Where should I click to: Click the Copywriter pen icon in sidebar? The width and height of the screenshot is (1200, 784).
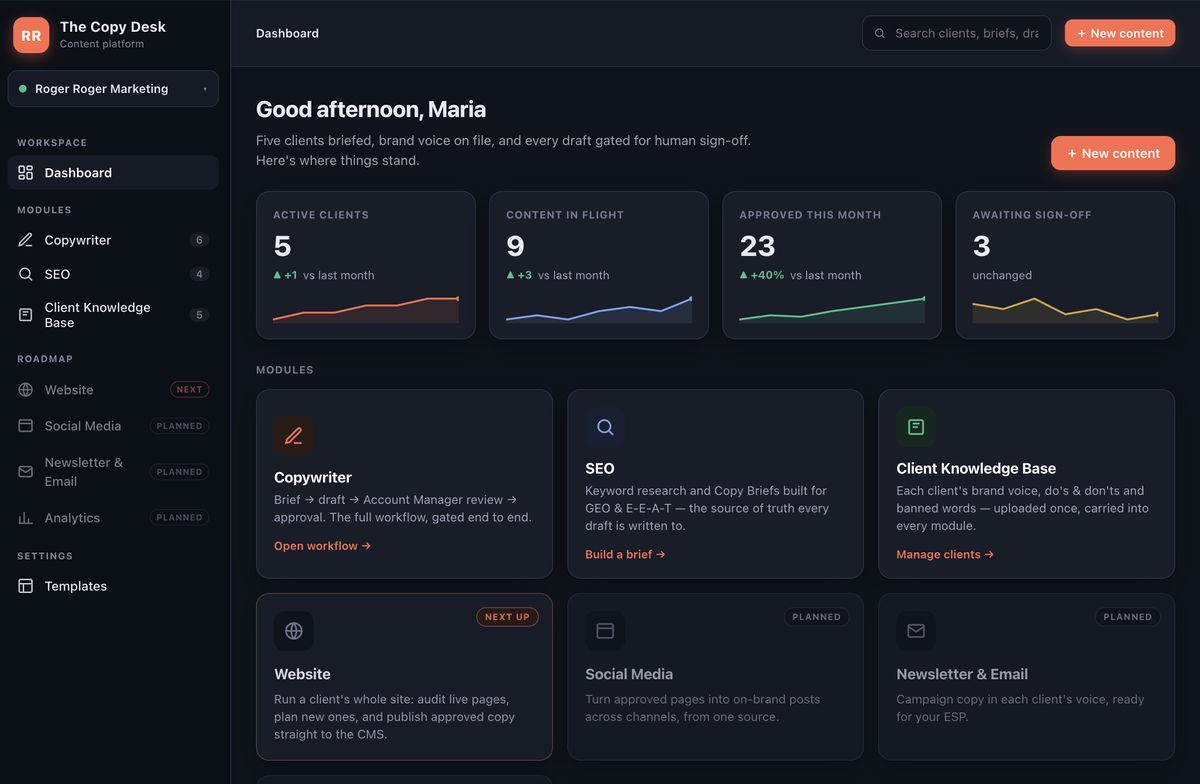click(26, 240)
